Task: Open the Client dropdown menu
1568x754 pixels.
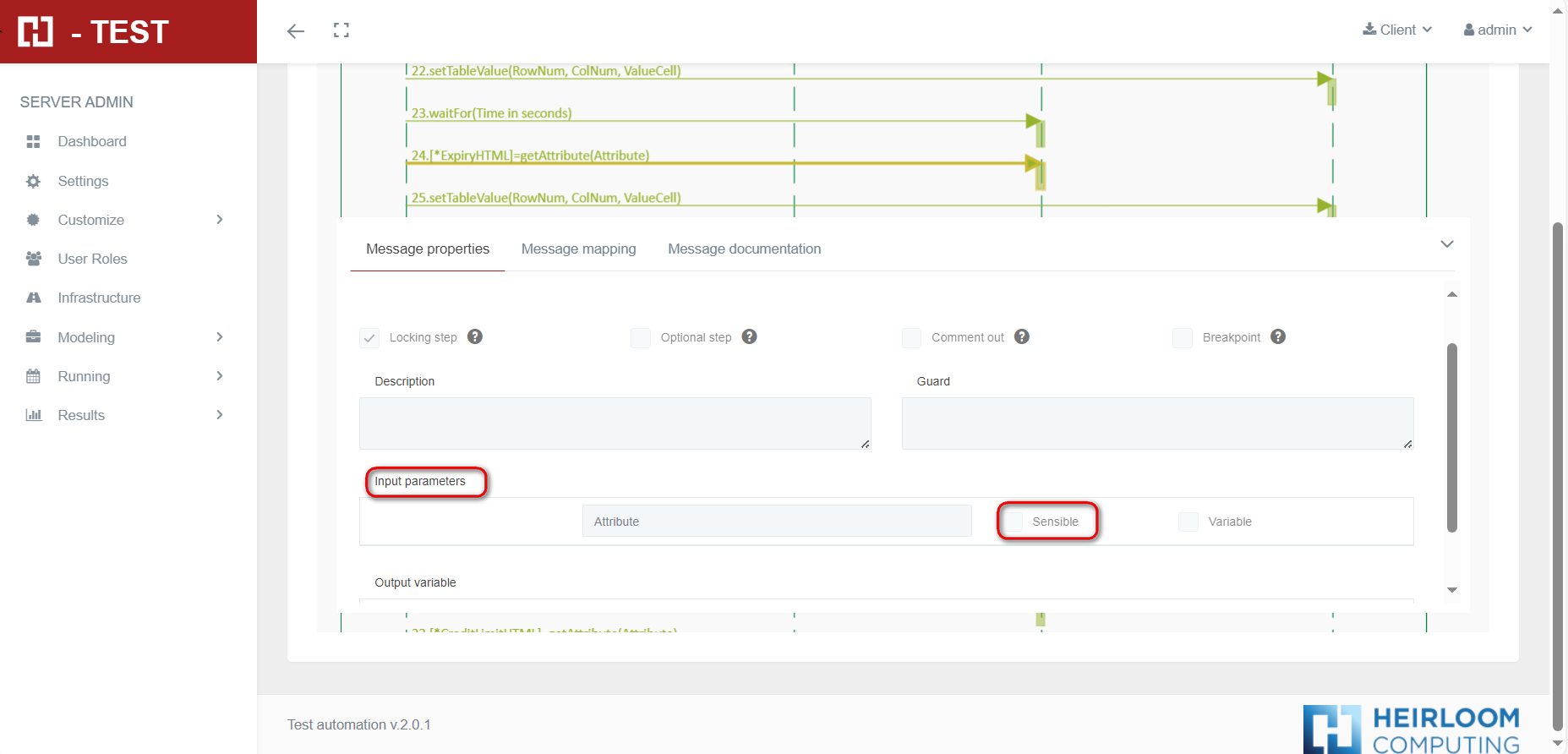Action: pos(1397,30)
